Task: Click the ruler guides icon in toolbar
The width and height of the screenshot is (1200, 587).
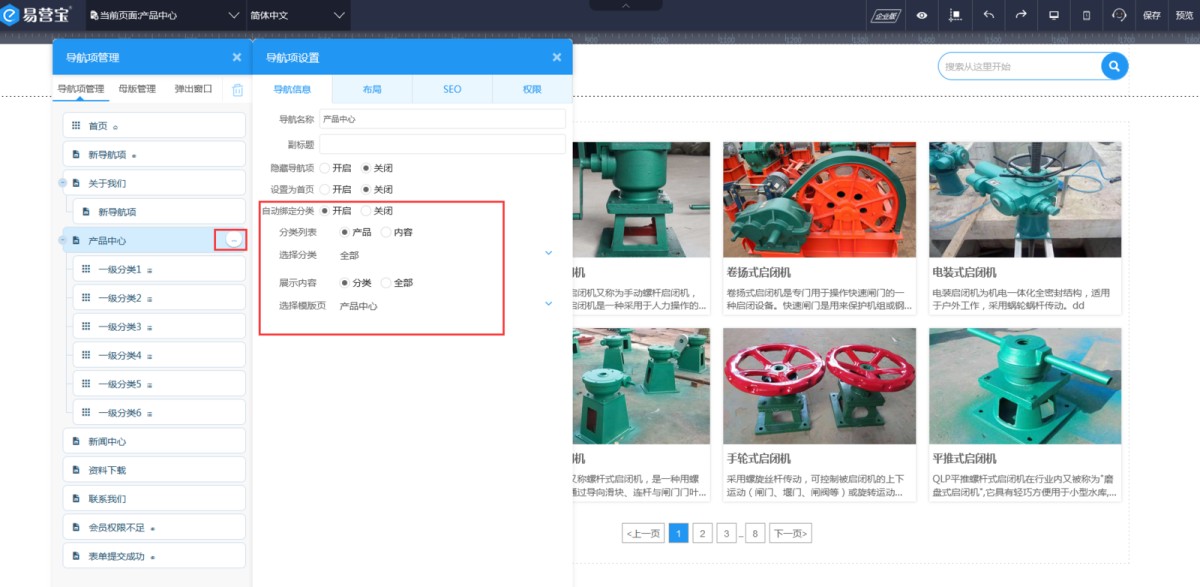Action: [x=955, y=15]
